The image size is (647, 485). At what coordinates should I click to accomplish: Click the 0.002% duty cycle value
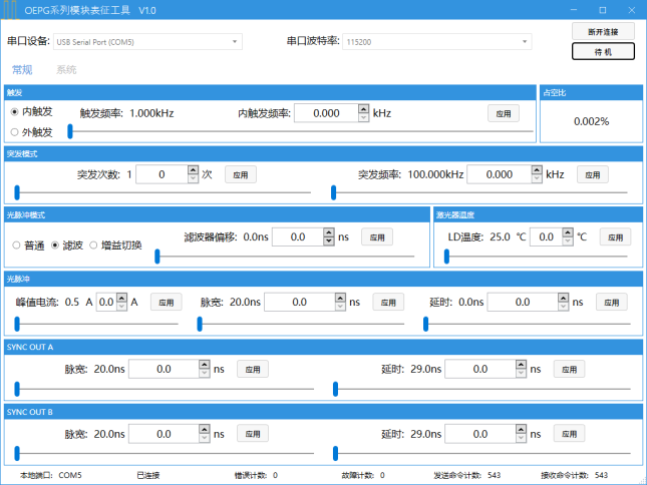591,121
